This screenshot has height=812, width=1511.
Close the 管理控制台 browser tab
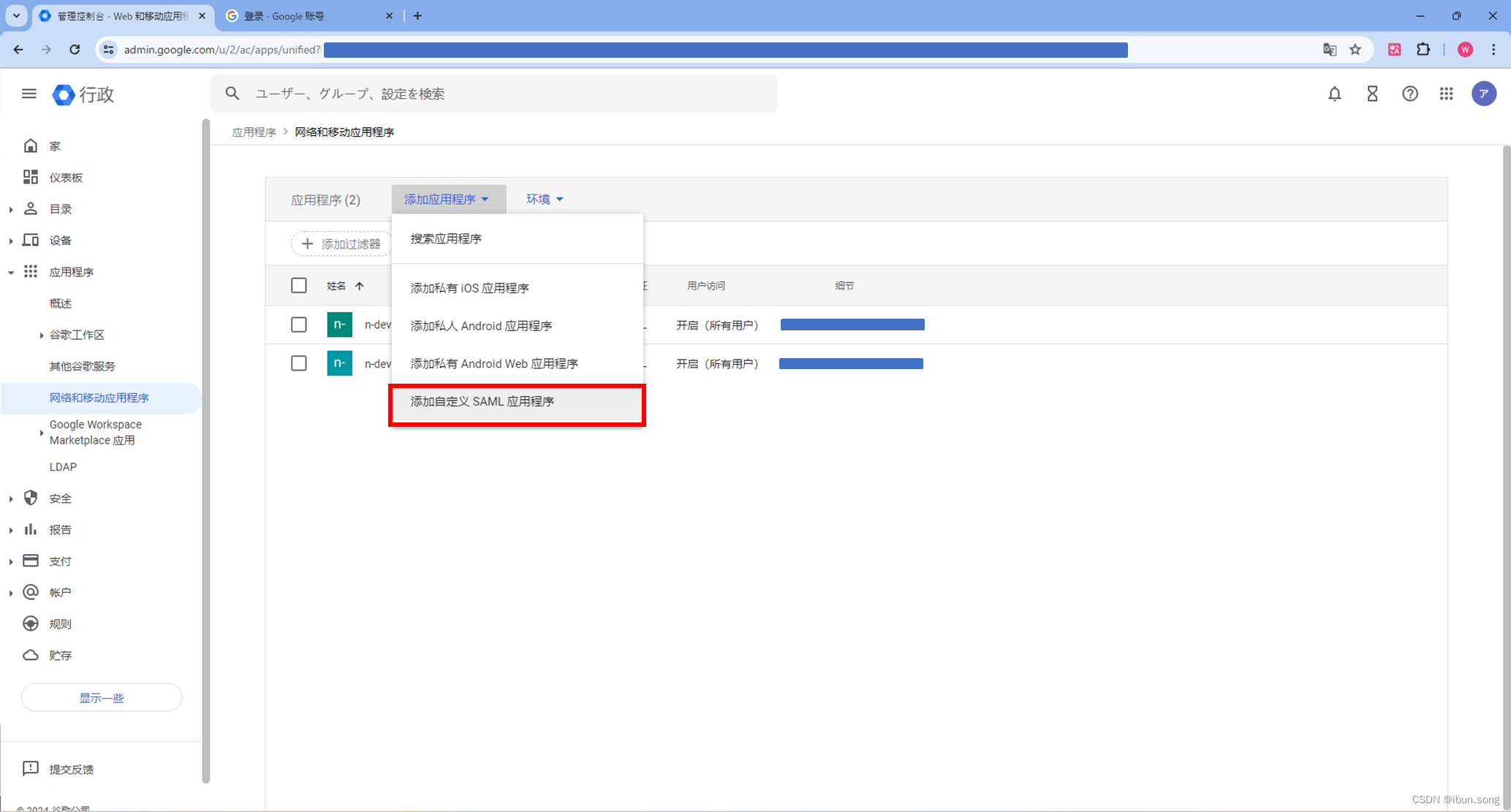click(202, 15)
